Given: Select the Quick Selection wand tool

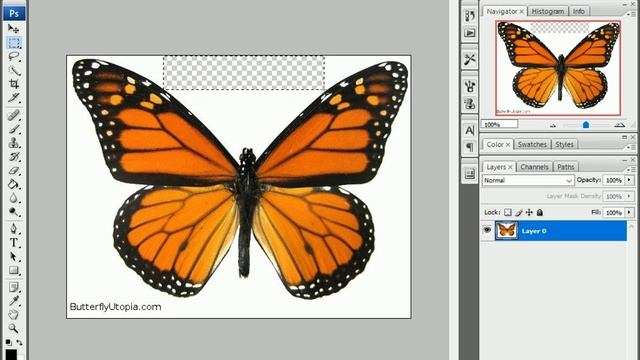Looking at the screenshot, I should tap(13, 70).
